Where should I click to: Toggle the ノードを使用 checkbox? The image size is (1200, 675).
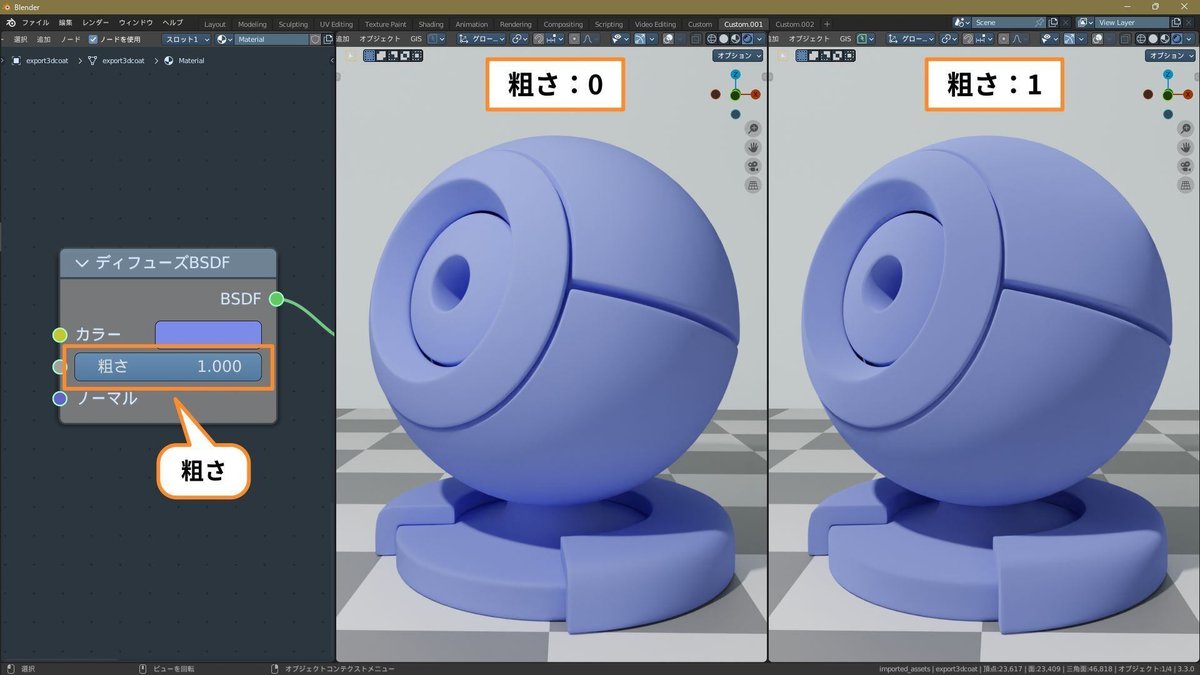click(x=91, y=39)
